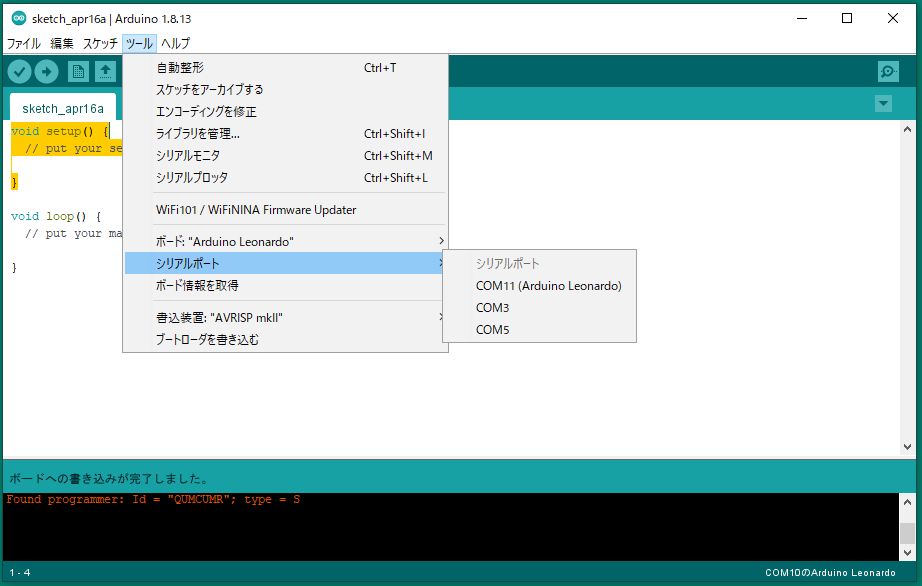The width and height of the screenshot is (922, 586).
Task: Click the void loop() code line
Action: point(56,216)
